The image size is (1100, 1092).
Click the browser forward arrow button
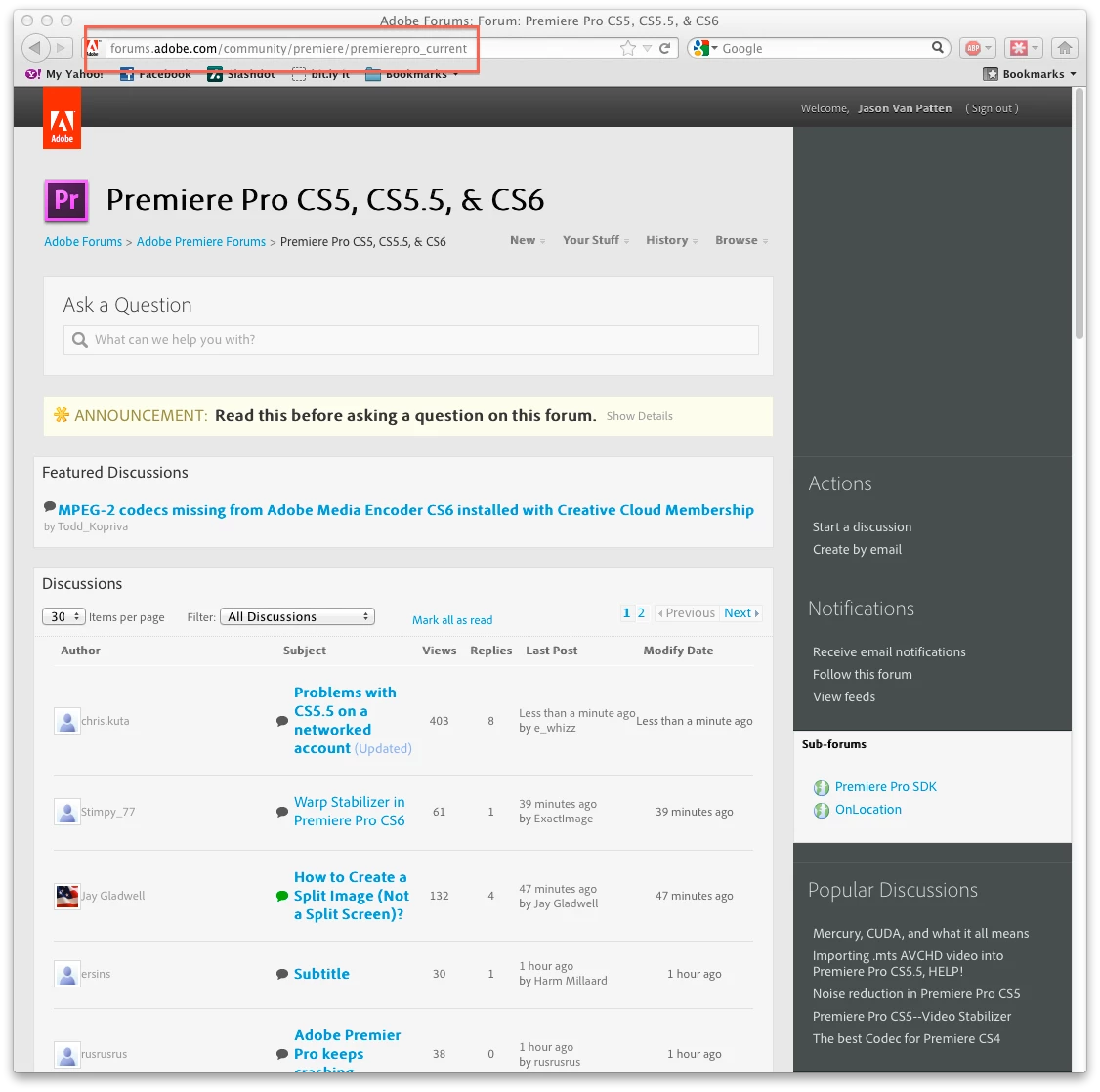click(x=62, y=48)
